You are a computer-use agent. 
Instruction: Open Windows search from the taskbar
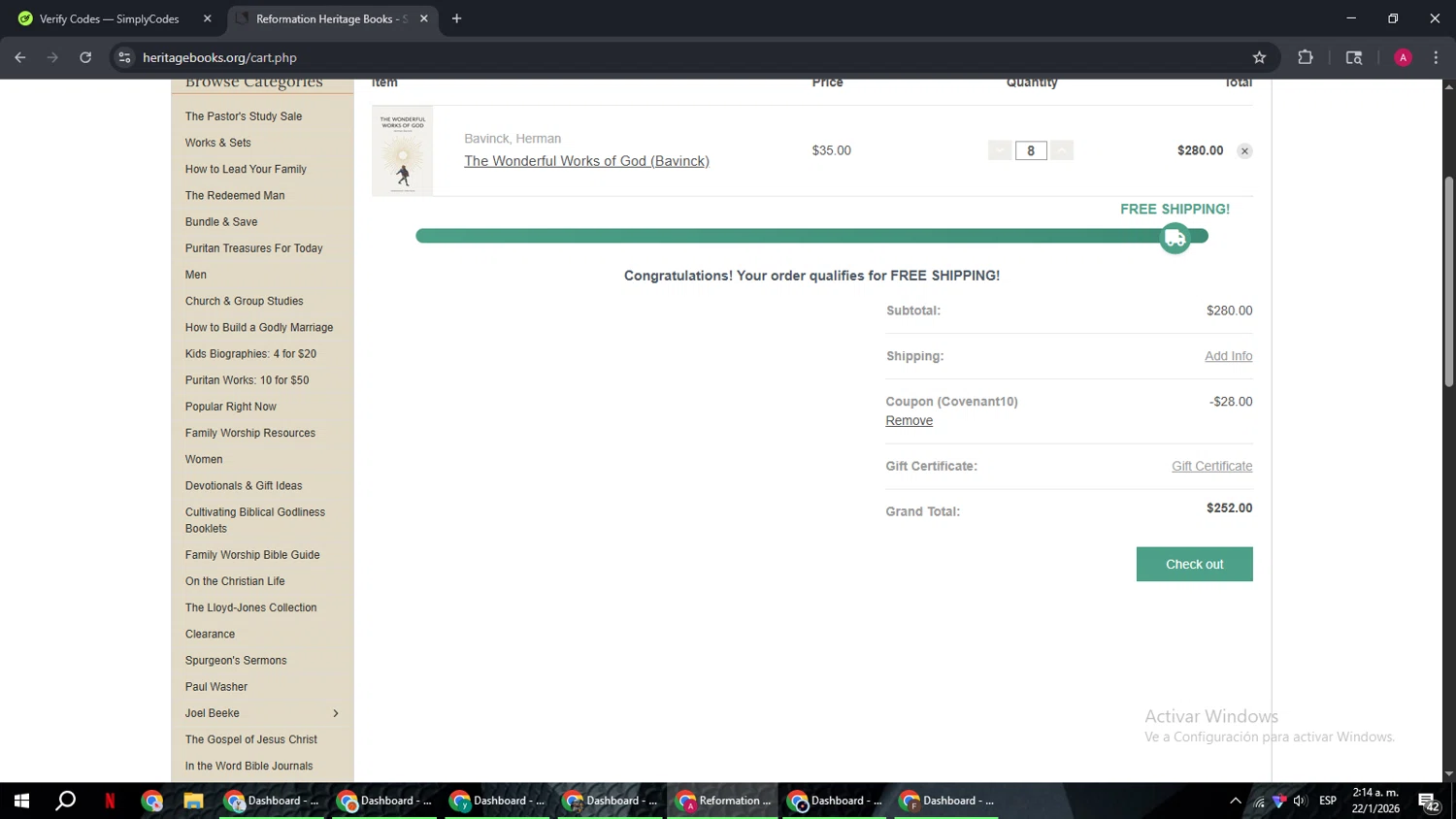coord(65,801)
